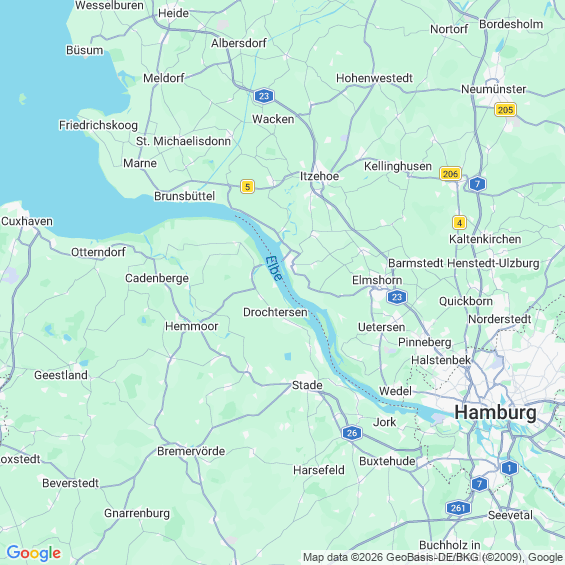
Task: Click the A23 highway shield near Wacken
Action: coord(264,96)
